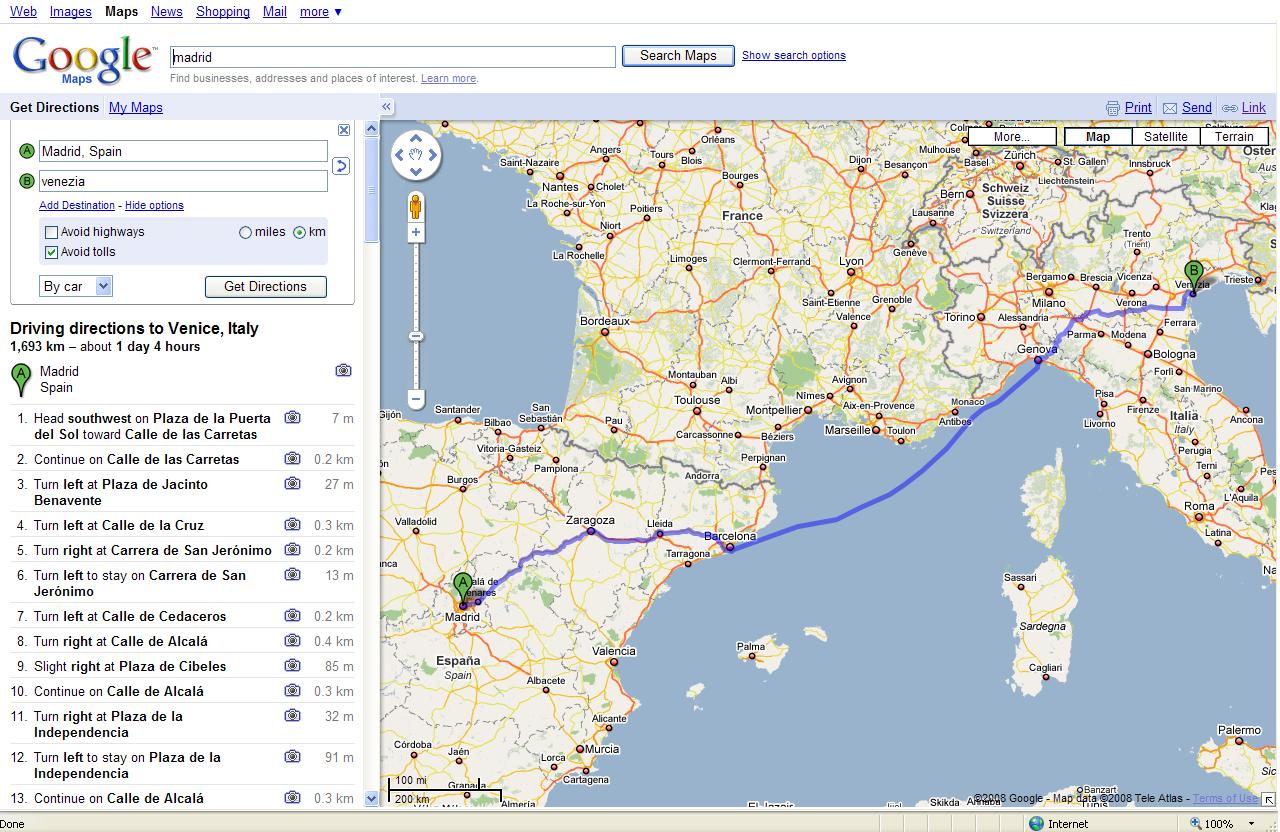Screen dimensions: 1280x832
Task: Open the camera icon beside step 1
Action: (x=292, y=418)
